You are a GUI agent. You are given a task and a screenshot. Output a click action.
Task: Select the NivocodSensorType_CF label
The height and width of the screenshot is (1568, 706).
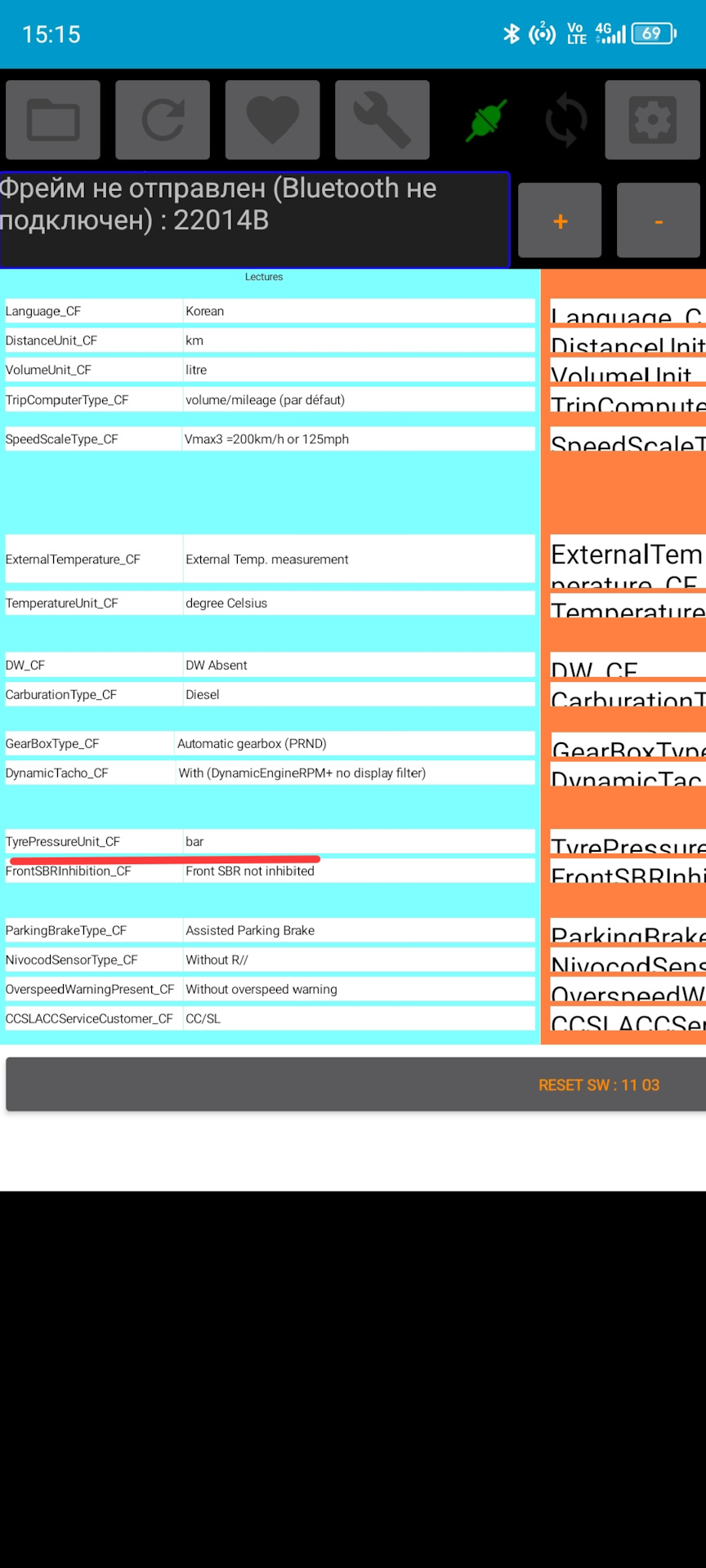click(72, 960)
